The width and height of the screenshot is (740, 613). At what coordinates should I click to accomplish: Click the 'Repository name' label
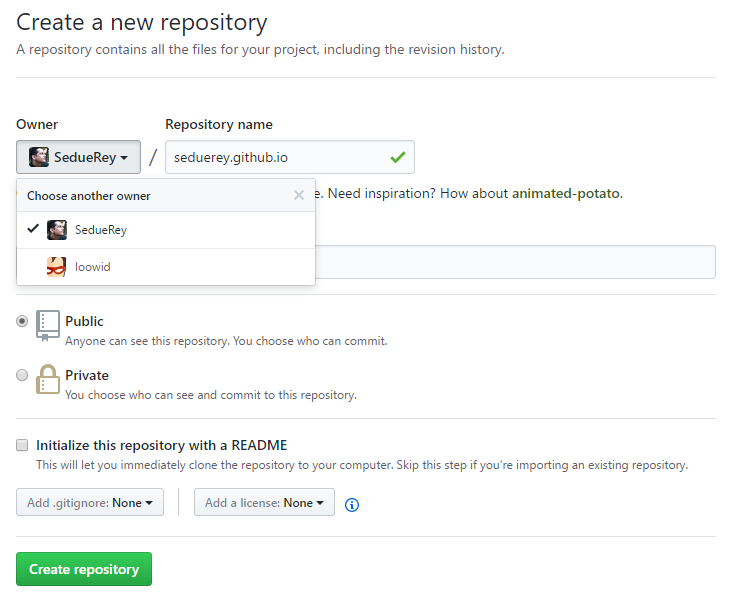219,124
